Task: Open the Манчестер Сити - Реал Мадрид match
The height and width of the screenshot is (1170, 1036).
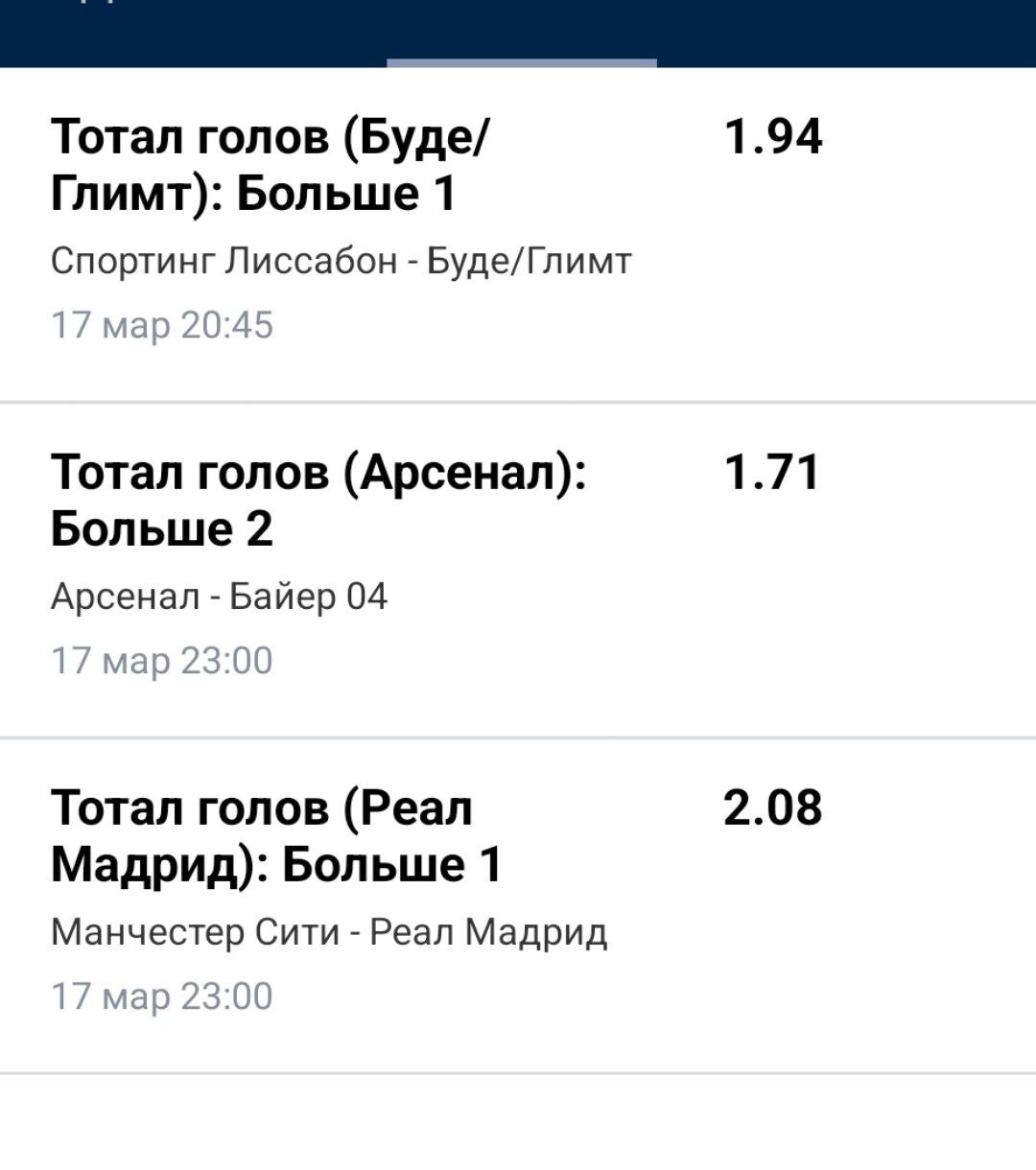Action: tap(329, 932)
